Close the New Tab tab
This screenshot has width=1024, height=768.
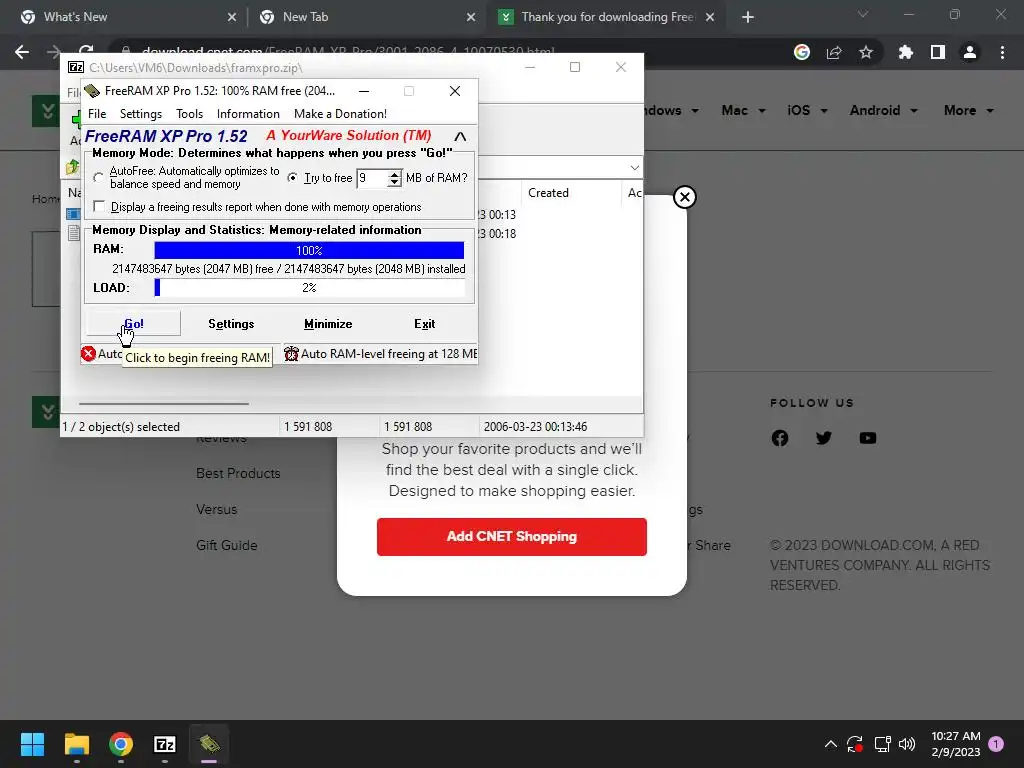(471, 17)
